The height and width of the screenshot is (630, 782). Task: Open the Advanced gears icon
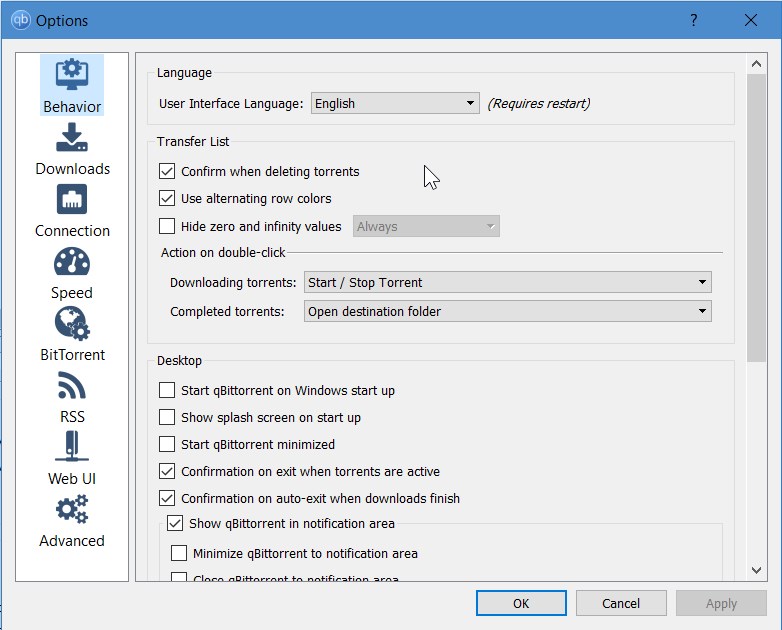click(72, 509)
